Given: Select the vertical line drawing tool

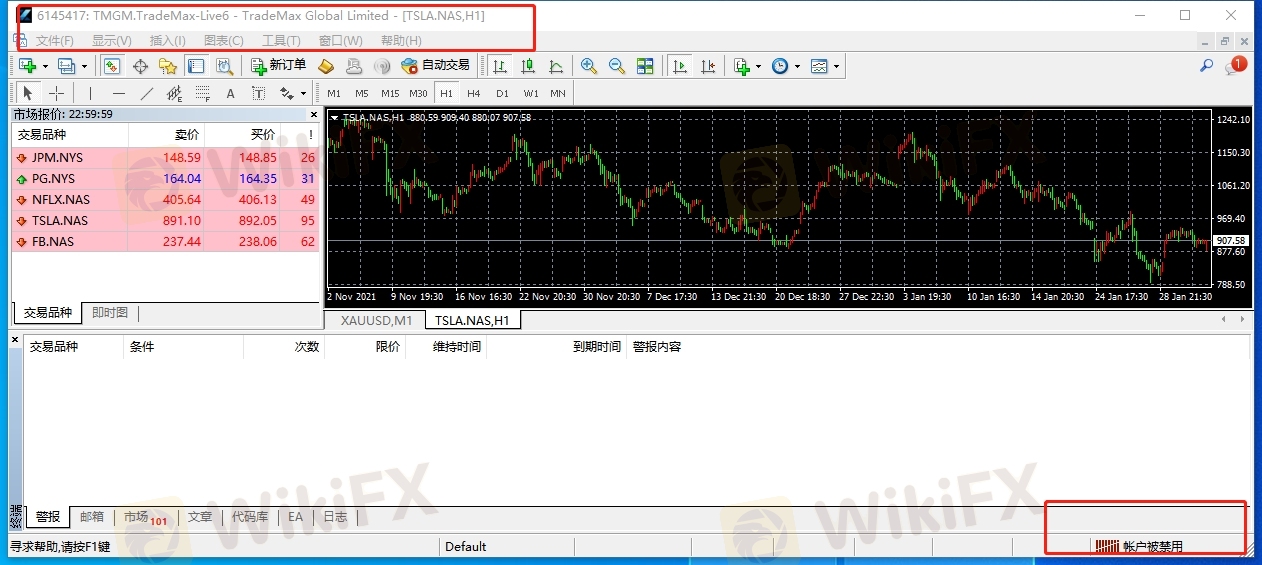Looking at the screenshot, I should pyautogui.click(x=91, y=93).
